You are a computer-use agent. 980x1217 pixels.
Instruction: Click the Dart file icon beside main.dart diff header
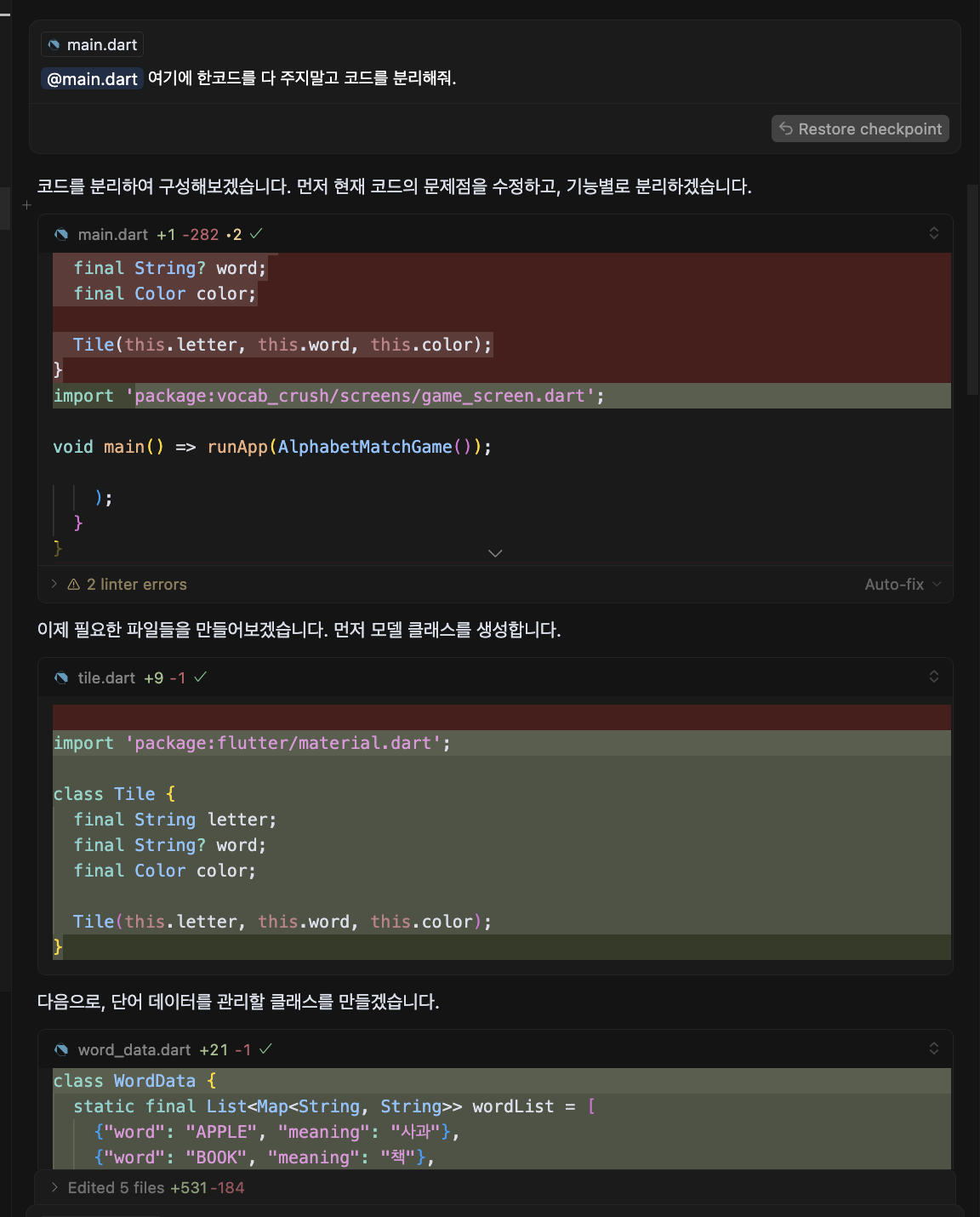pyautogui.click(x=61, y=235)
